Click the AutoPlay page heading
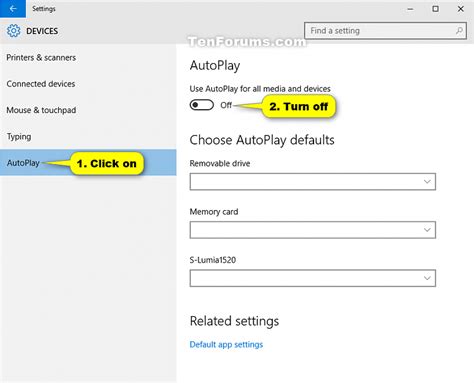Viewport: 474px width, 383px height. 215,66
